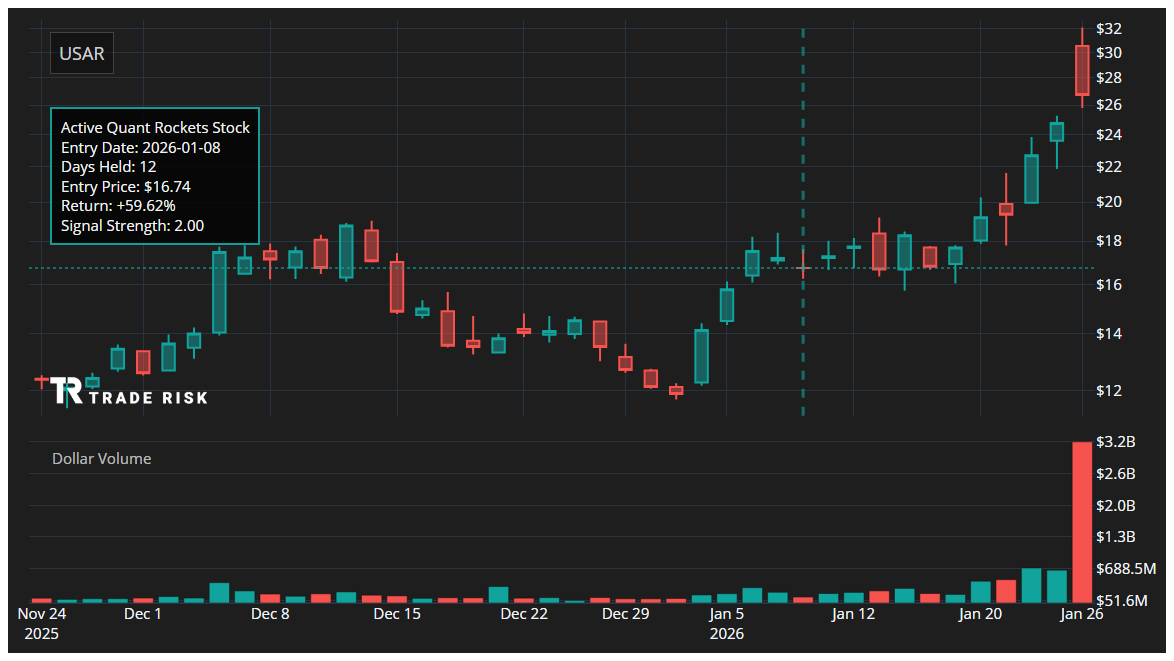Click the latest red candlestick near $30
The image size is (1174, 661).
click(x=1082, y=70)
